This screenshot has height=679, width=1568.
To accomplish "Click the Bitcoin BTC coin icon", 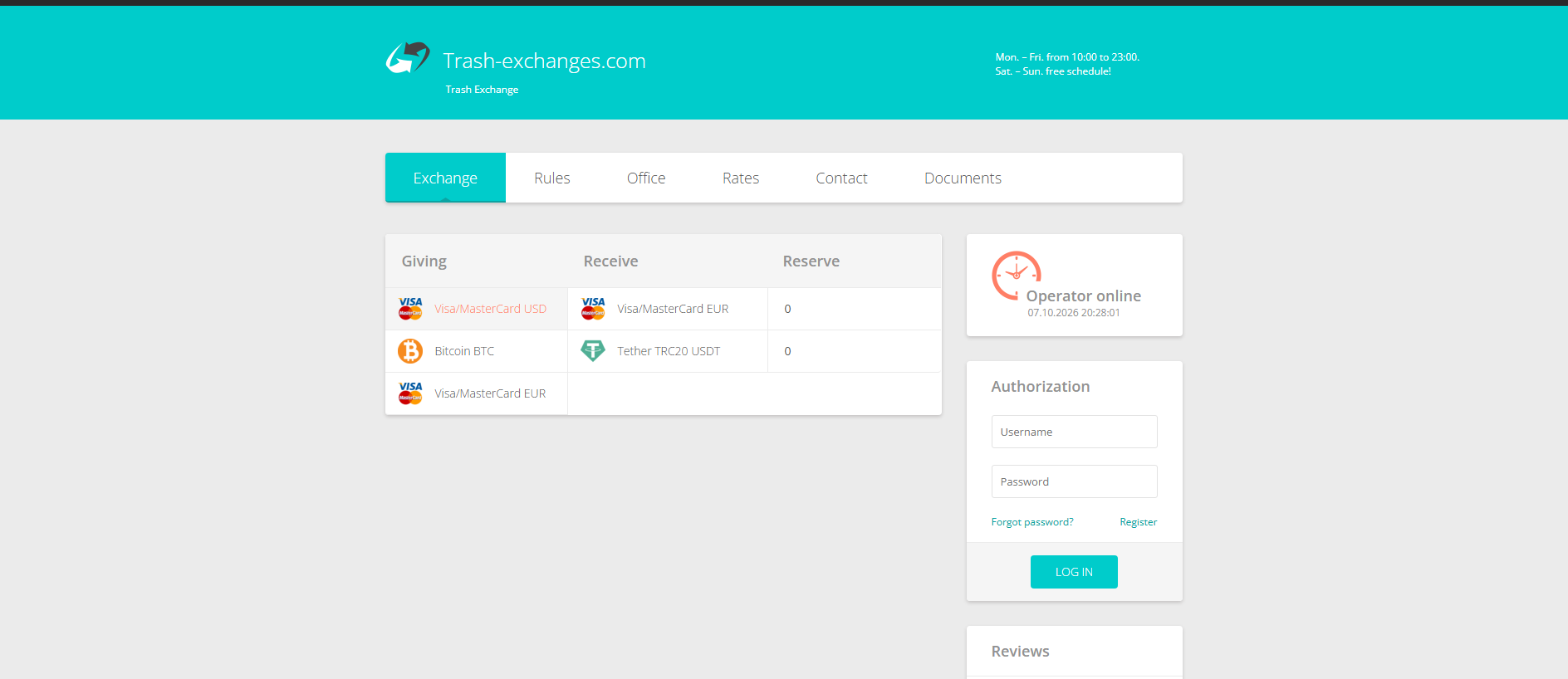I will coord(410,351).
